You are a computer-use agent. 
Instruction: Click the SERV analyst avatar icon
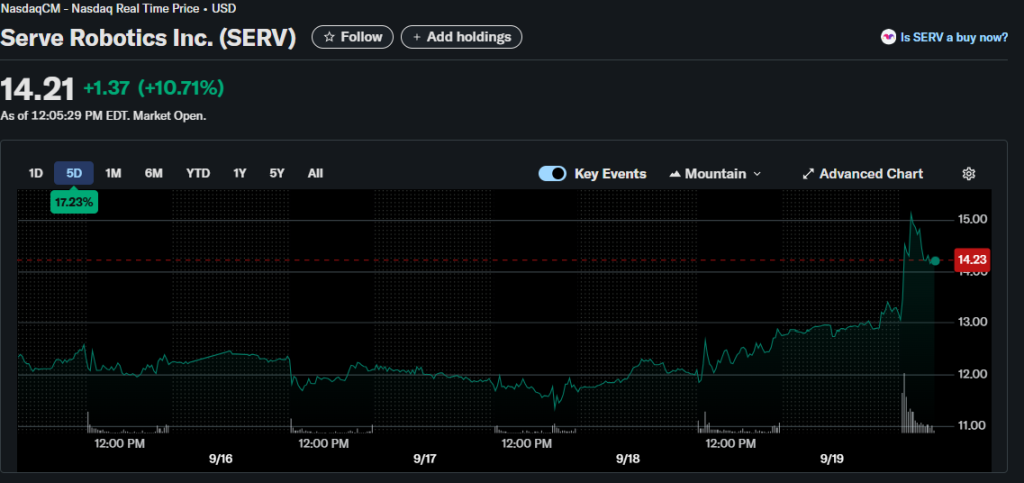point(888,37)
